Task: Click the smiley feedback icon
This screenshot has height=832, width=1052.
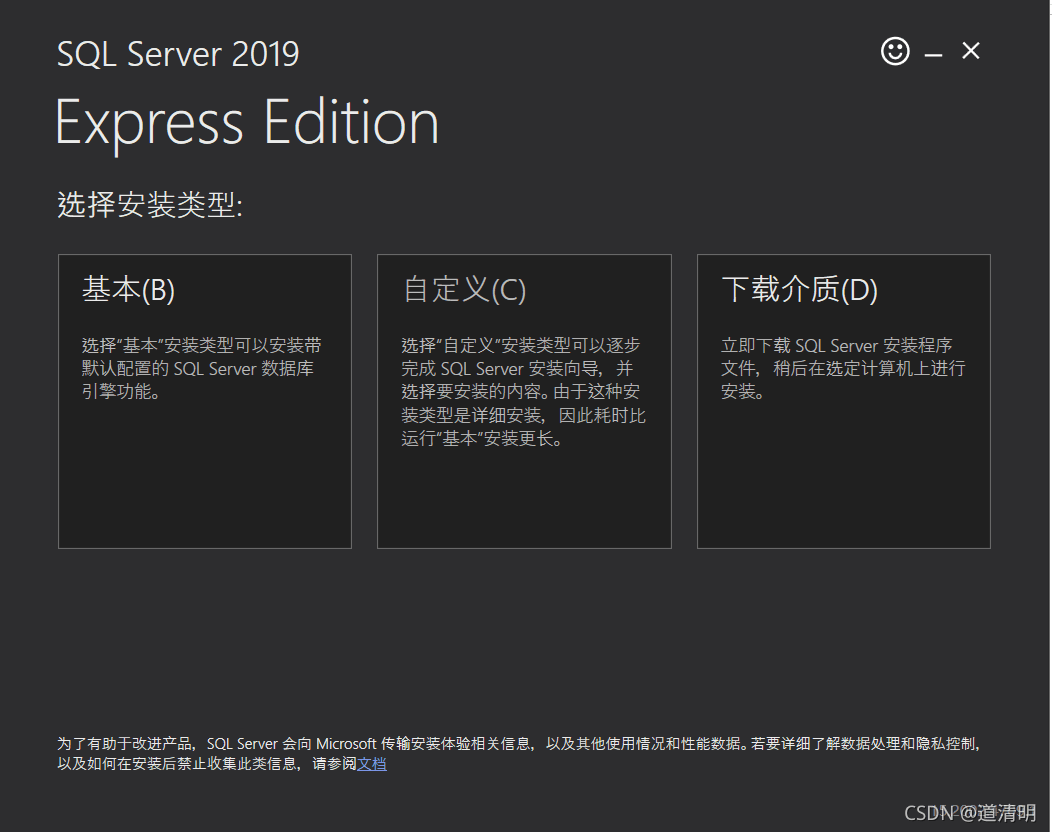Action: (895, 51)
